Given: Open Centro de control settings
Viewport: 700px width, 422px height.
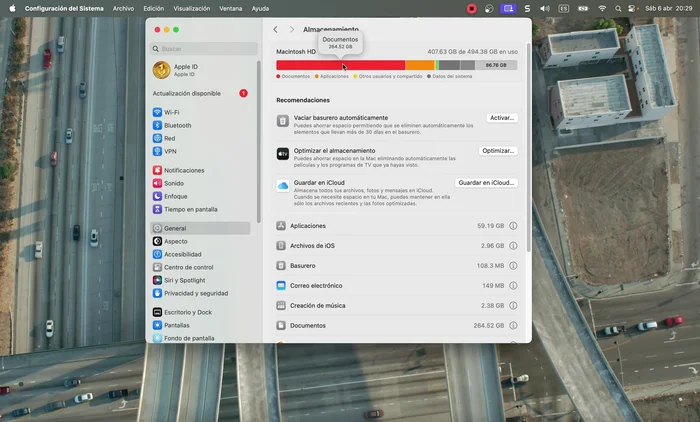Looking at the screenshot, I should point(188,267).
